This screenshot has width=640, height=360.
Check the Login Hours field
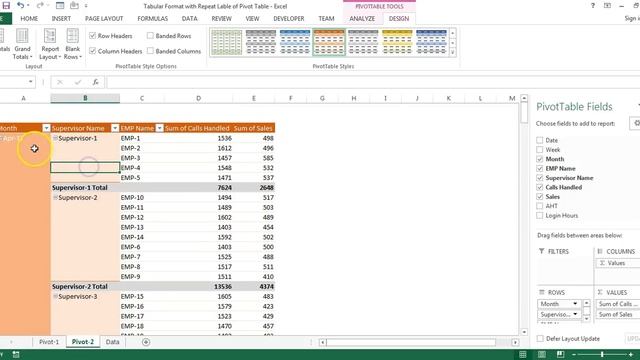coord(540,216)
